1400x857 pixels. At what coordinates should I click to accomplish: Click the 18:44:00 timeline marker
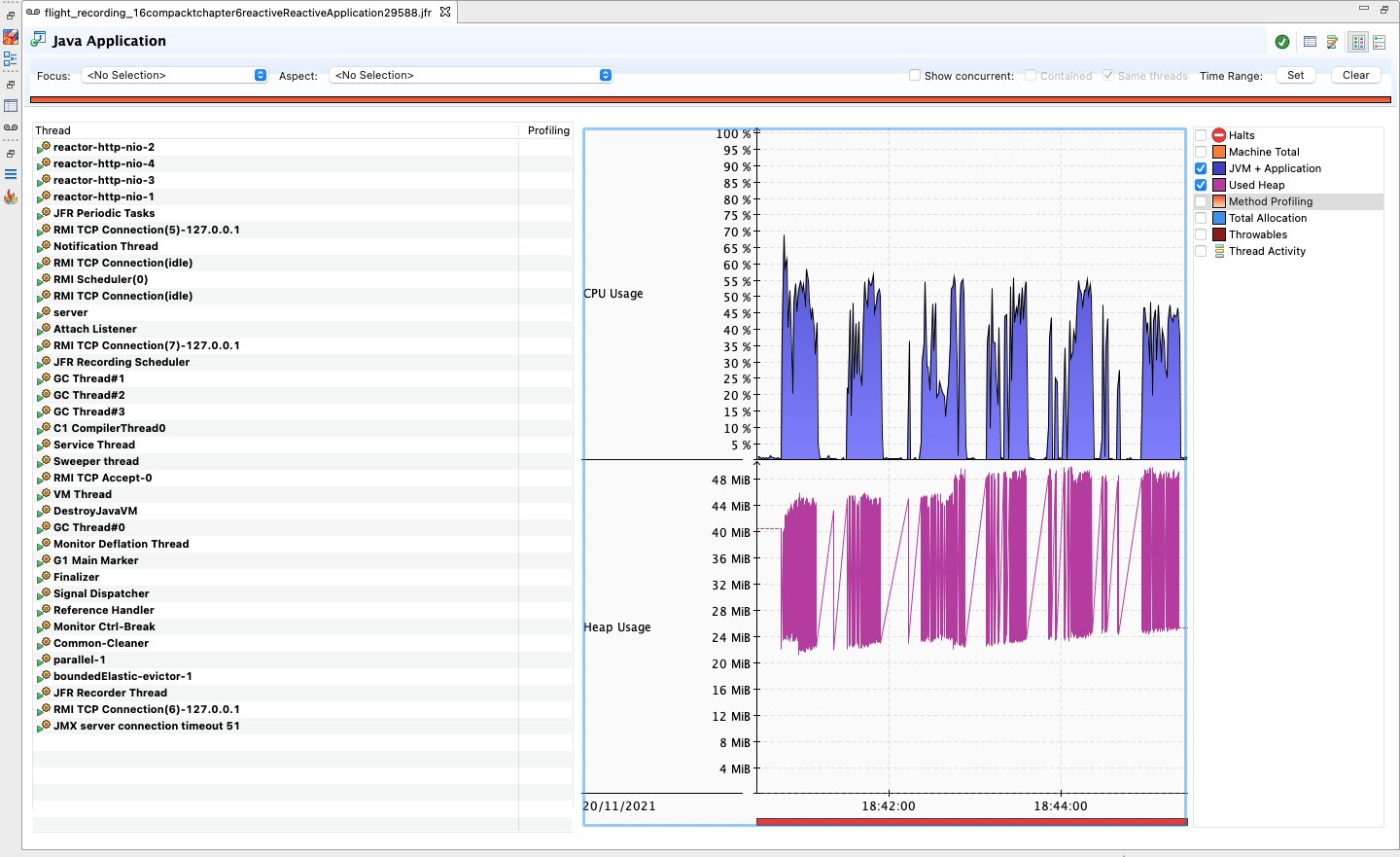[x=1061, y=805]
